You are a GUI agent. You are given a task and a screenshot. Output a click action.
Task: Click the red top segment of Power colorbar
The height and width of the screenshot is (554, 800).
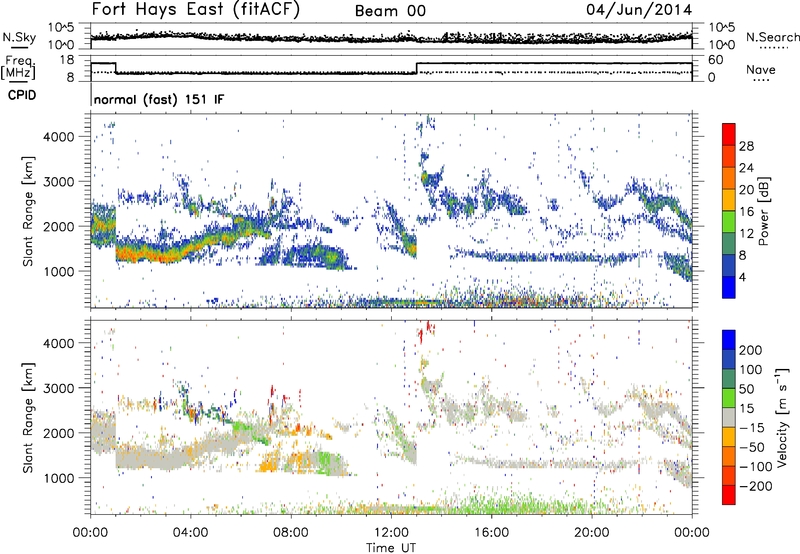[x=729, y=134]
